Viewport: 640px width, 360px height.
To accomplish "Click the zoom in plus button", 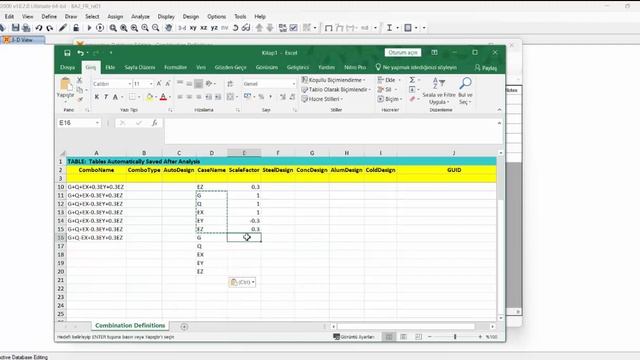I will 480,337.
